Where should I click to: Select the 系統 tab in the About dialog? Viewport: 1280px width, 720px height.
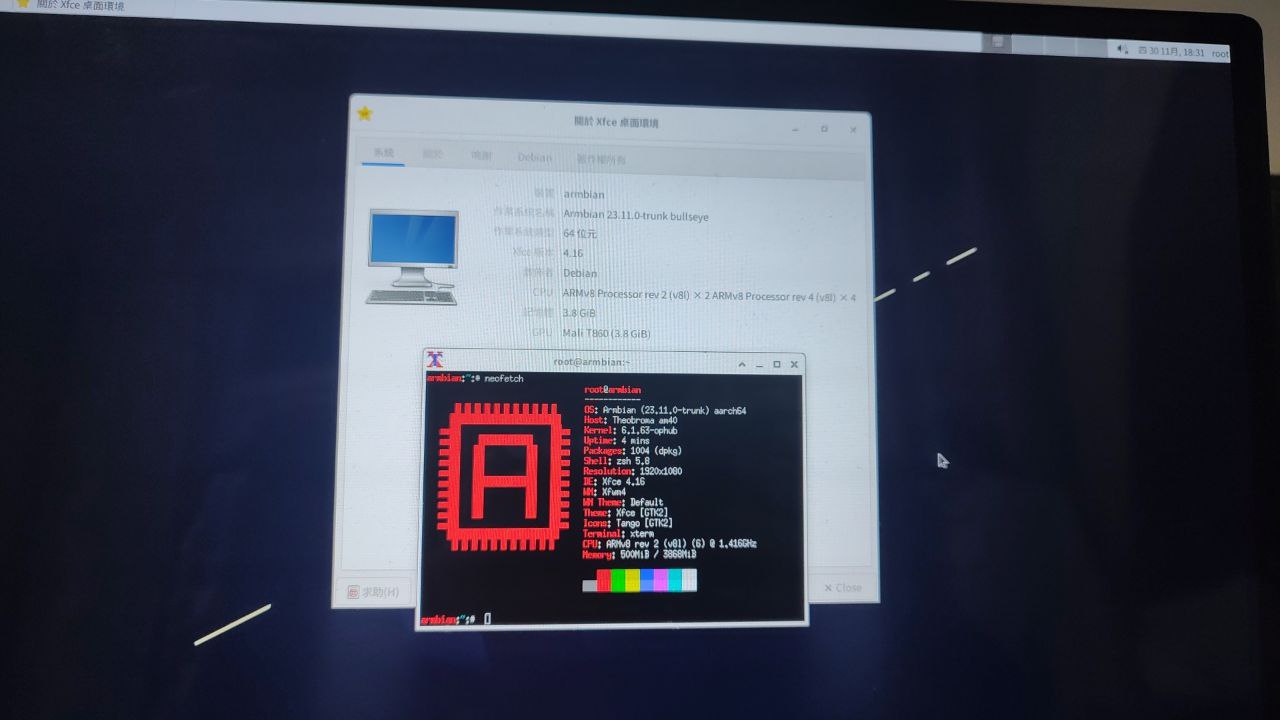tap(384, 153)
